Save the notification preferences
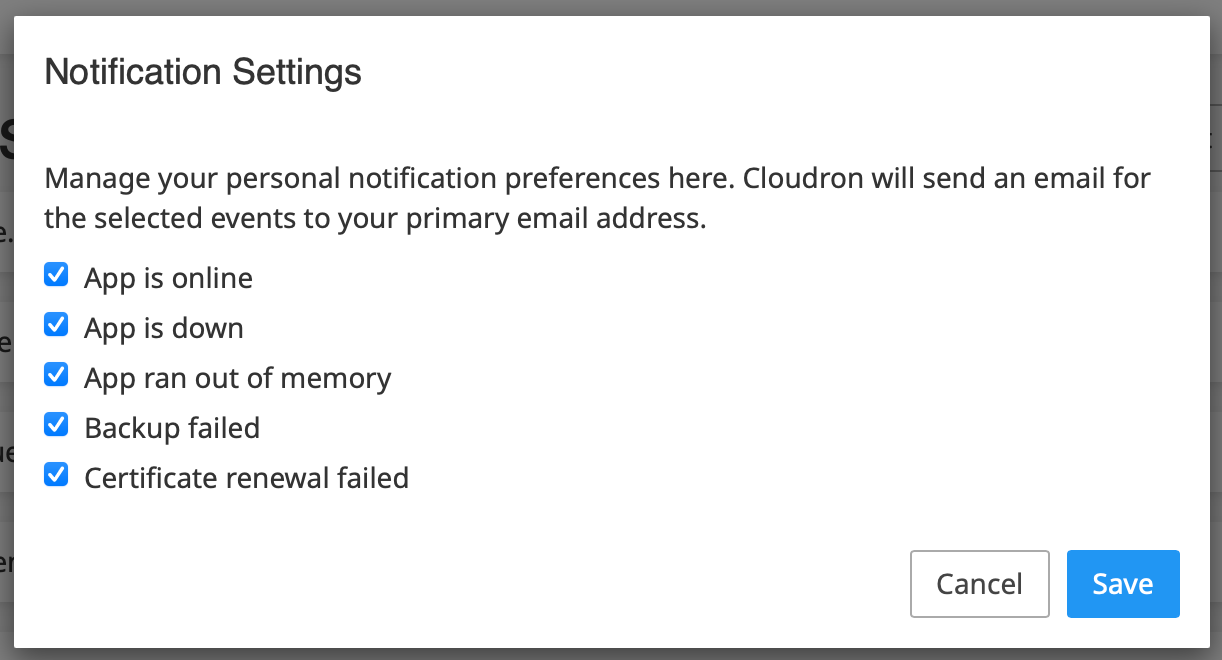The width and height of the screenshot is (1222, 660). coord(1123,584)
